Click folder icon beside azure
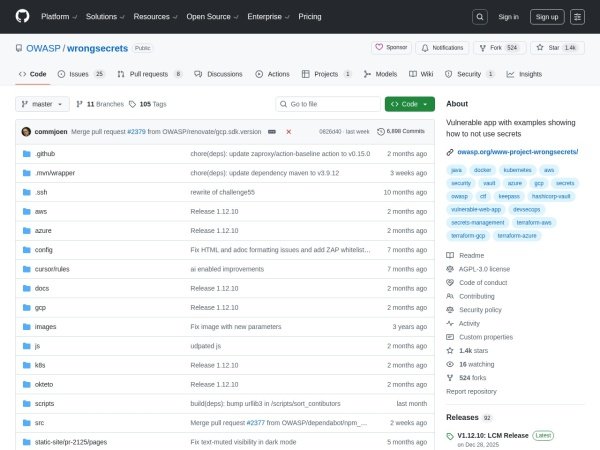 26,231
